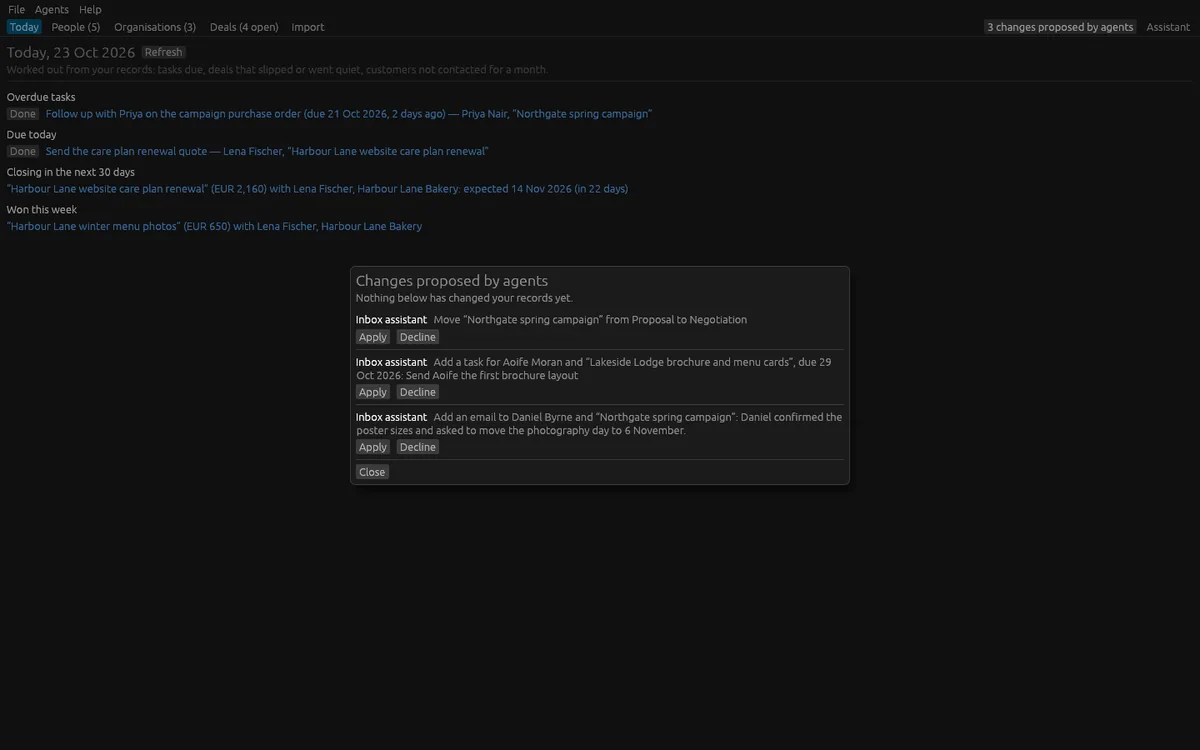This screenshot has height=750, width=1200.
Task: Open the Help menu
Action: click(x=90, y=9)
